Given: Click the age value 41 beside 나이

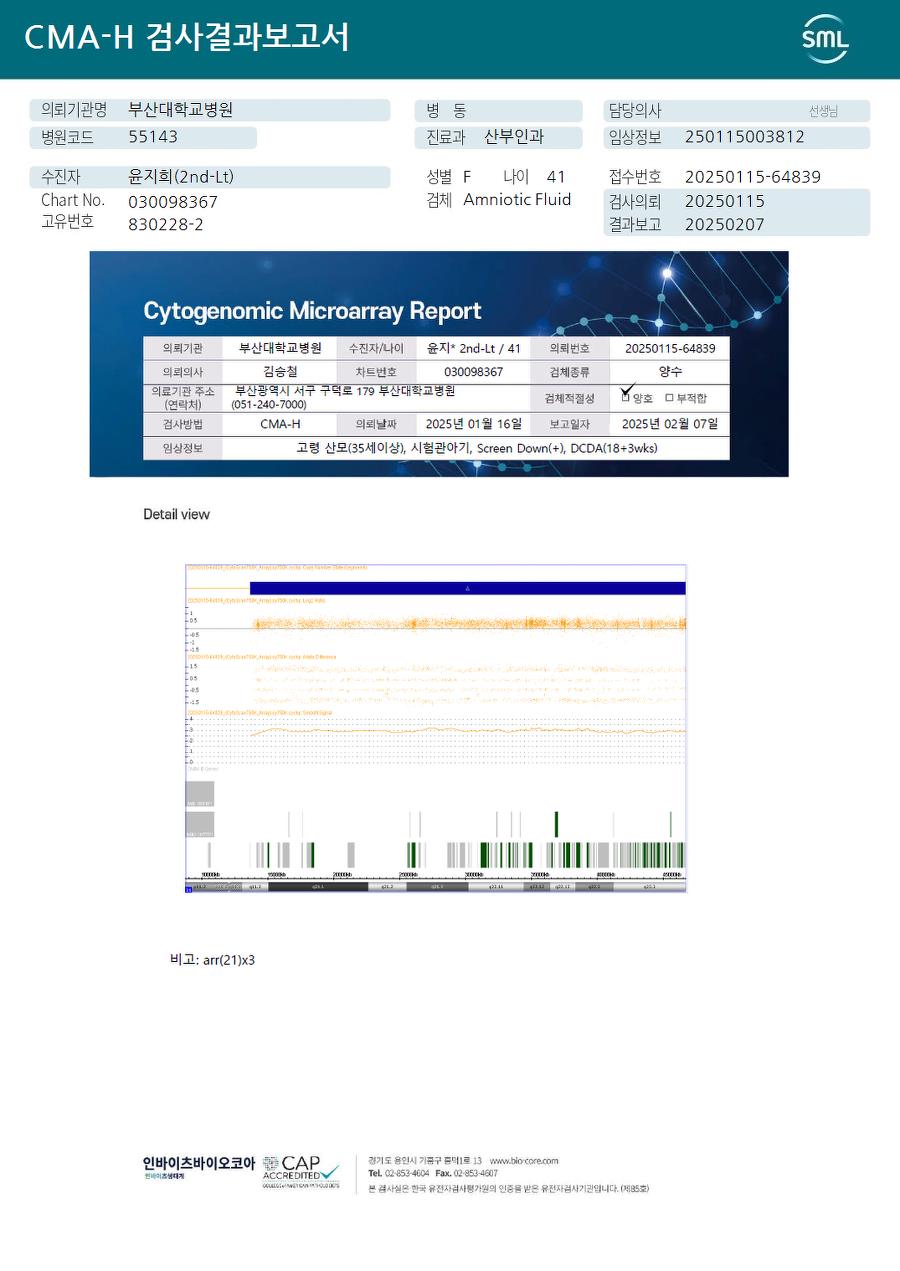Looking at the screenshot, I should coord(557,177).
